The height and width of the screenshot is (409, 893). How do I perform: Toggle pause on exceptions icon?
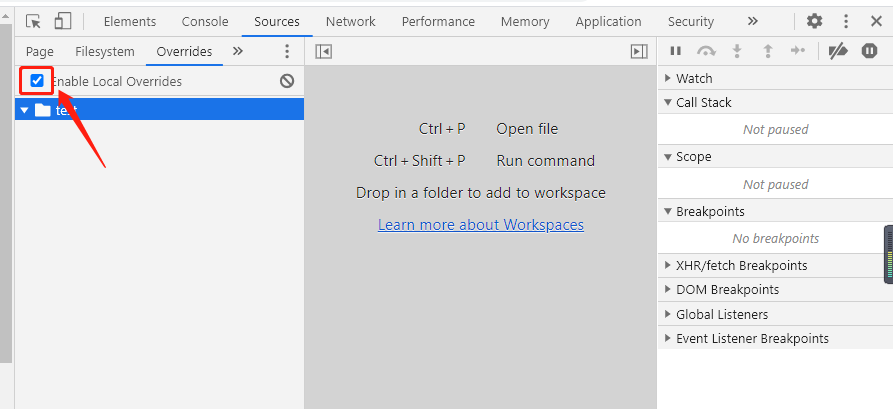[x=869, y=51]
